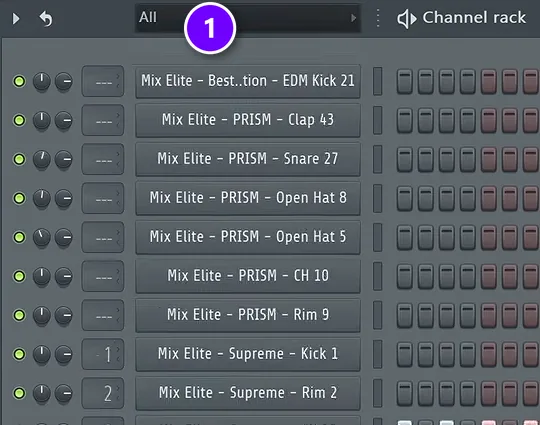
Task: Click mixer track 2 box for Supreme Rim 2
Action: click(x=103, y=393)
